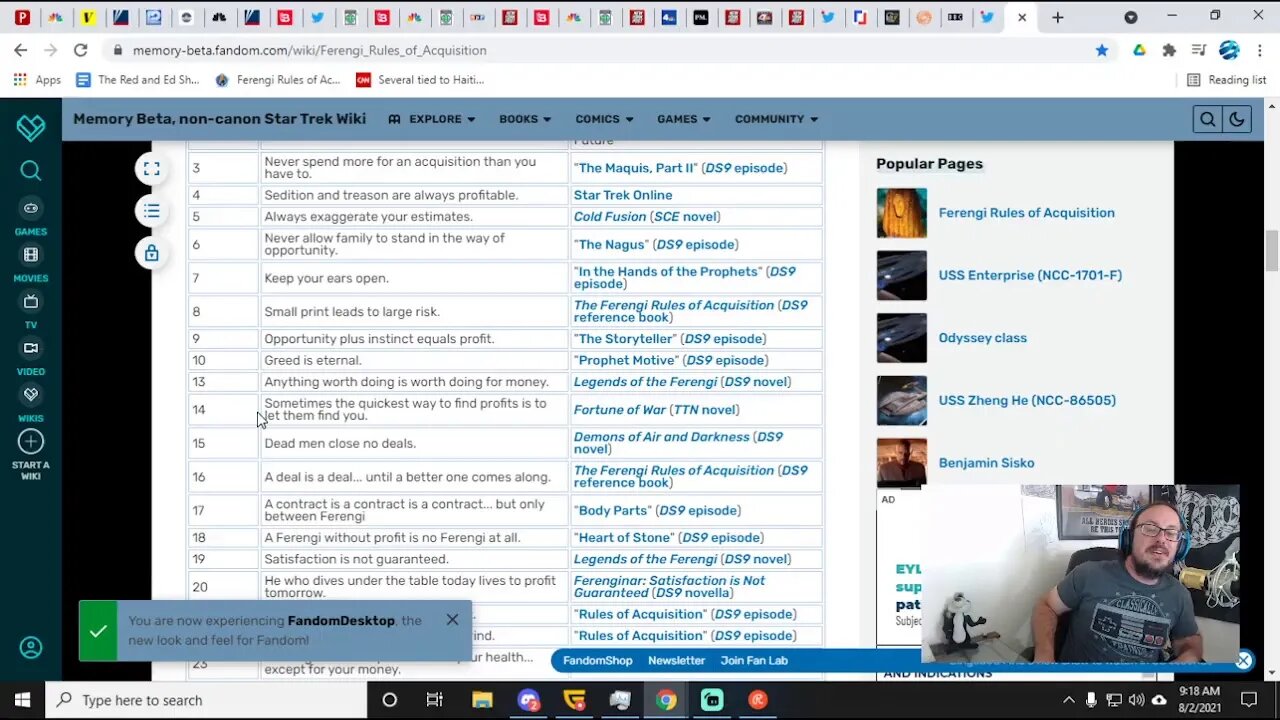Reload the page with the refresh icon

(x=80, y=50)
